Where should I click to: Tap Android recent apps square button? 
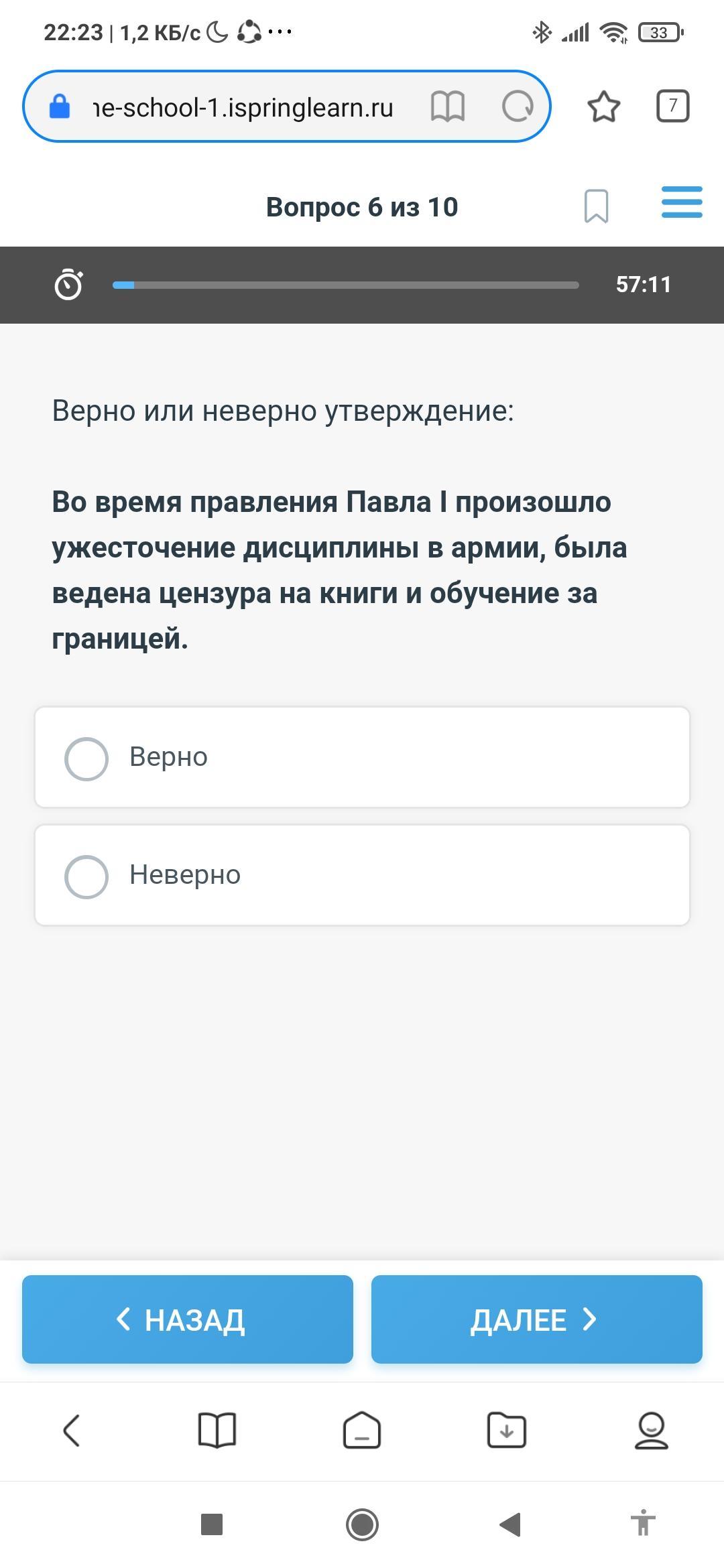click(x=212, y=1524)
